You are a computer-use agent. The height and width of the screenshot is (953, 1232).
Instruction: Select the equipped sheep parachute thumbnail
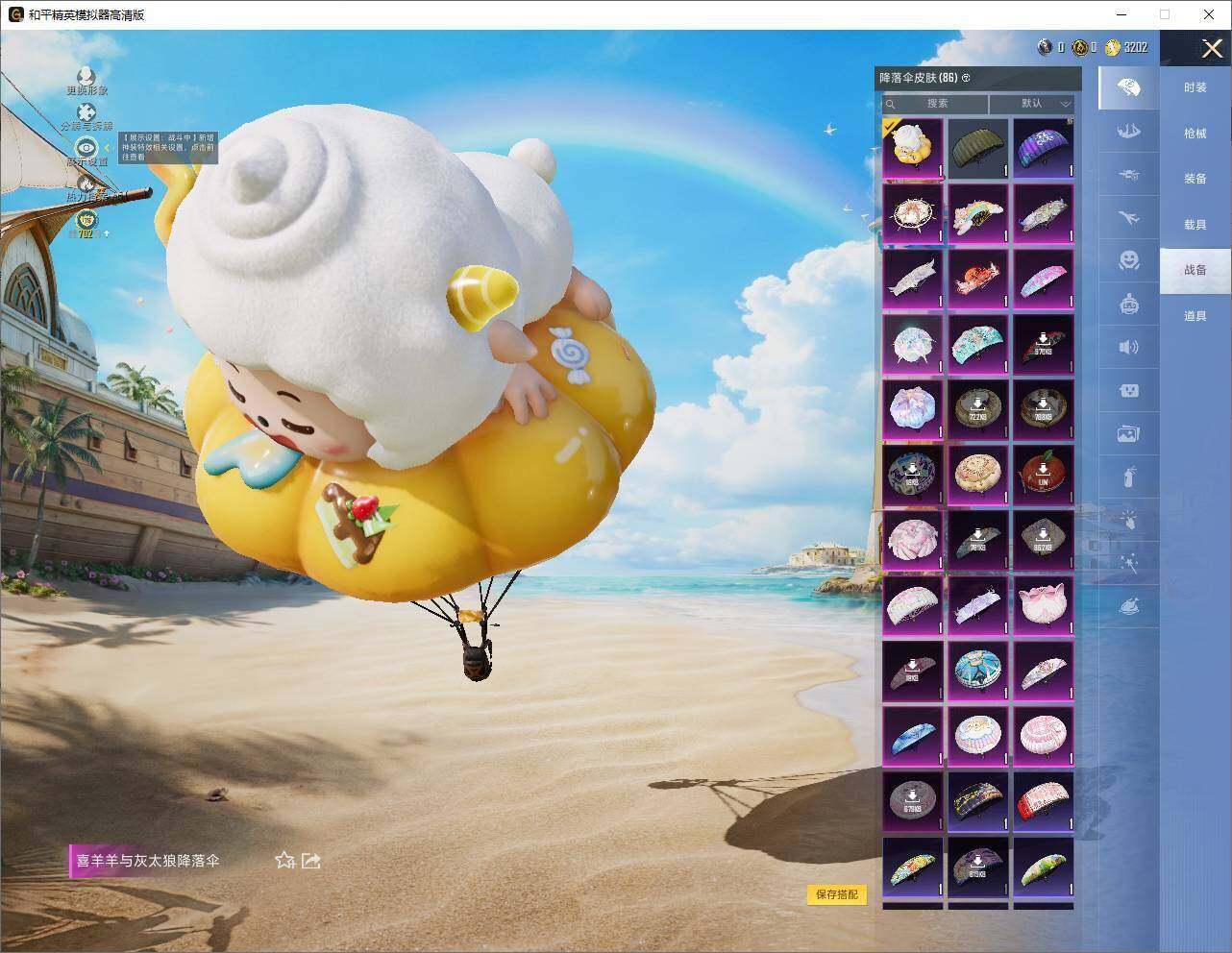coord(913,148)
